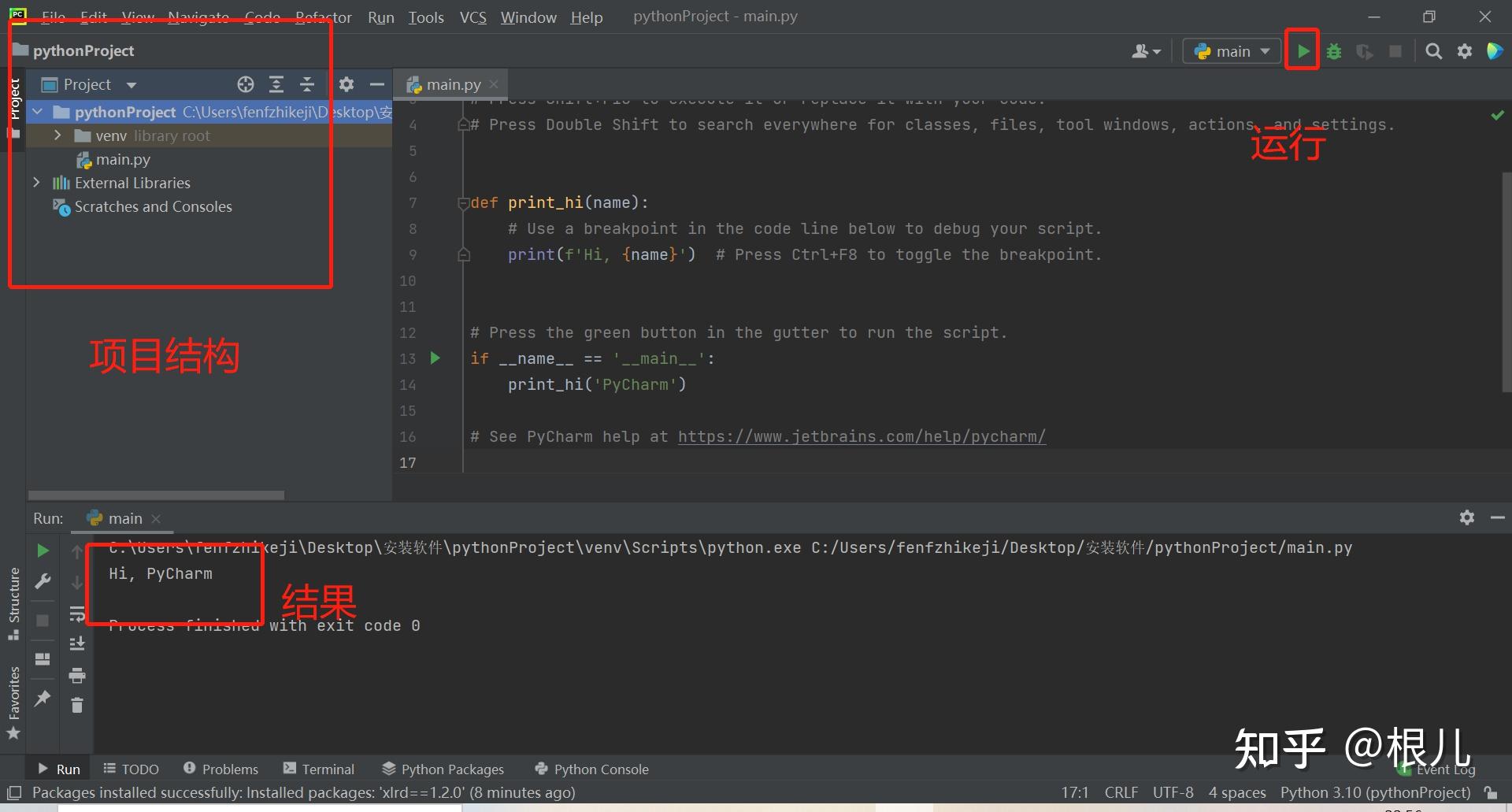Image resolution: width=1512 pixels, height=812 pixels.
Task: Start debugging using the bug icon
Action: (x=1333, y=50)
